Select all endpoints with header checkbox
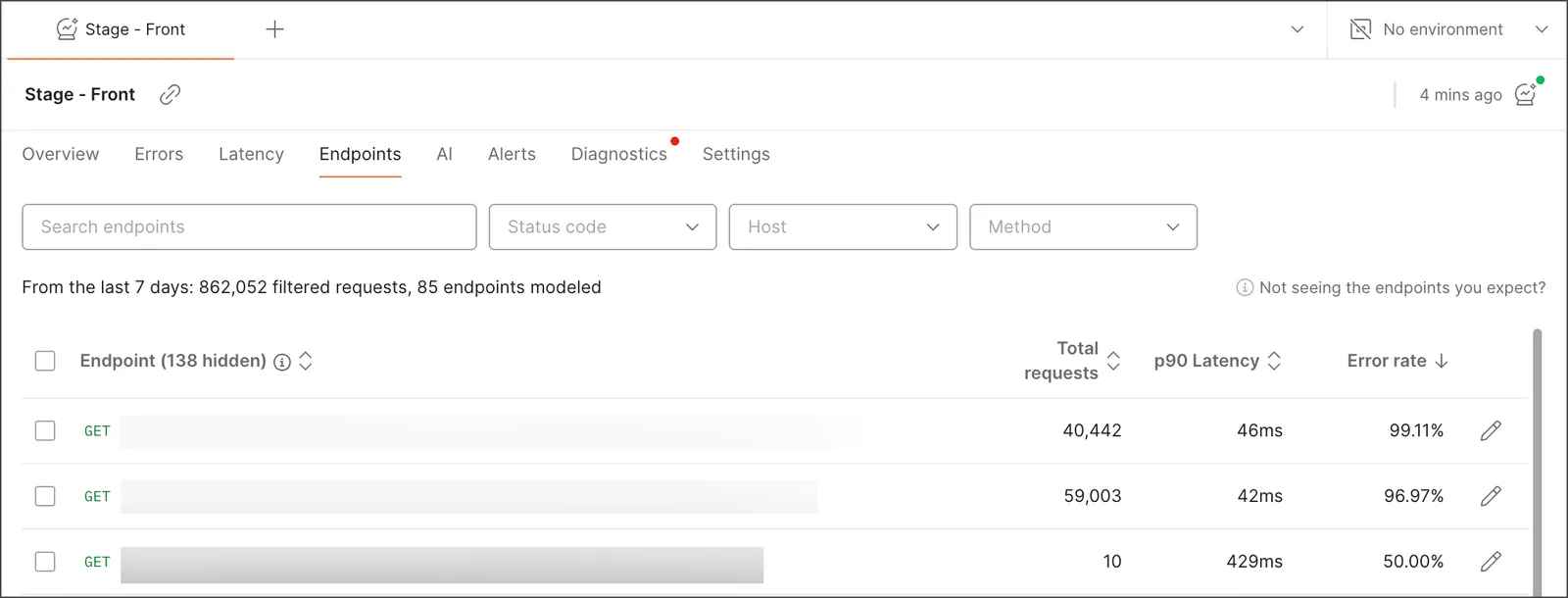Screen dimensions: 1568x598 (x=45, y=361)
